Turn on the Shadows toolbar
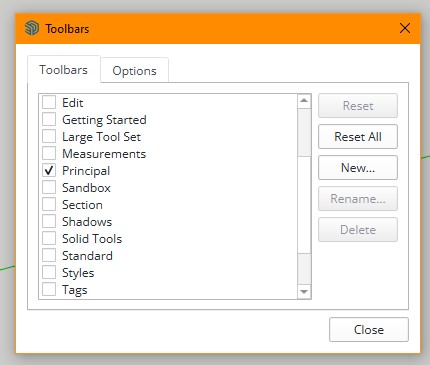Screen dimensions: 430x365 pyautogui.click(x=49, y=221)
